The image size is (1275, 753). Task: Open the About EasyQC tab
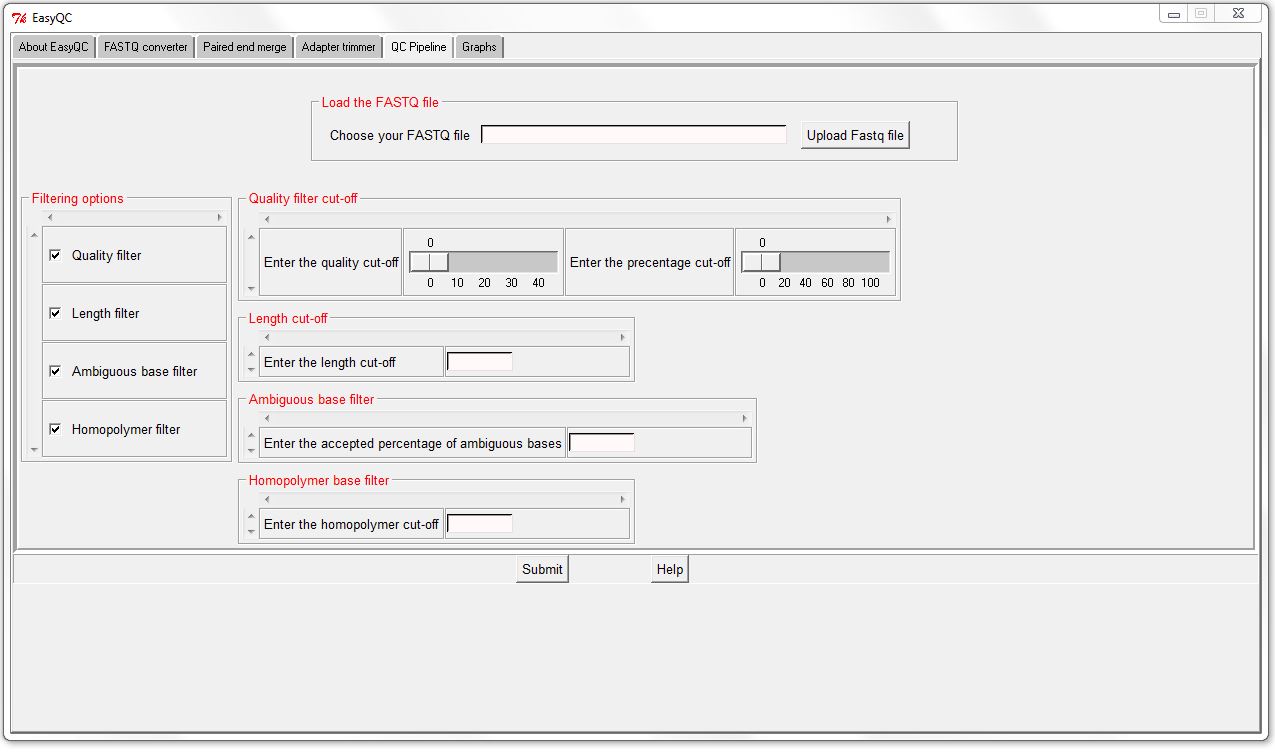click(54, 47)
